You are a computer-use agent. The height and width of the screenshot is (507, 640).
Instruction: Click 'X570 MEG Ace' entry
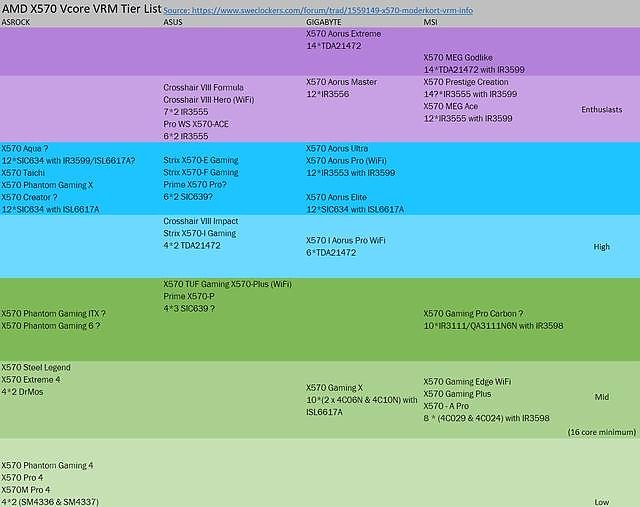click(x=451, y=107)
